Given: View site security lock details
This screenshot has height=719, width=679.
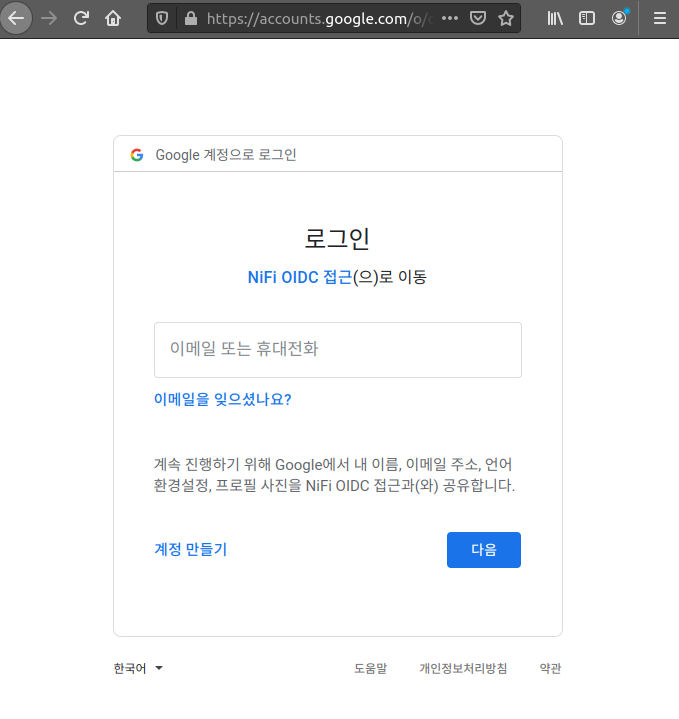Looking at the screenshot, I should (190, 18).
